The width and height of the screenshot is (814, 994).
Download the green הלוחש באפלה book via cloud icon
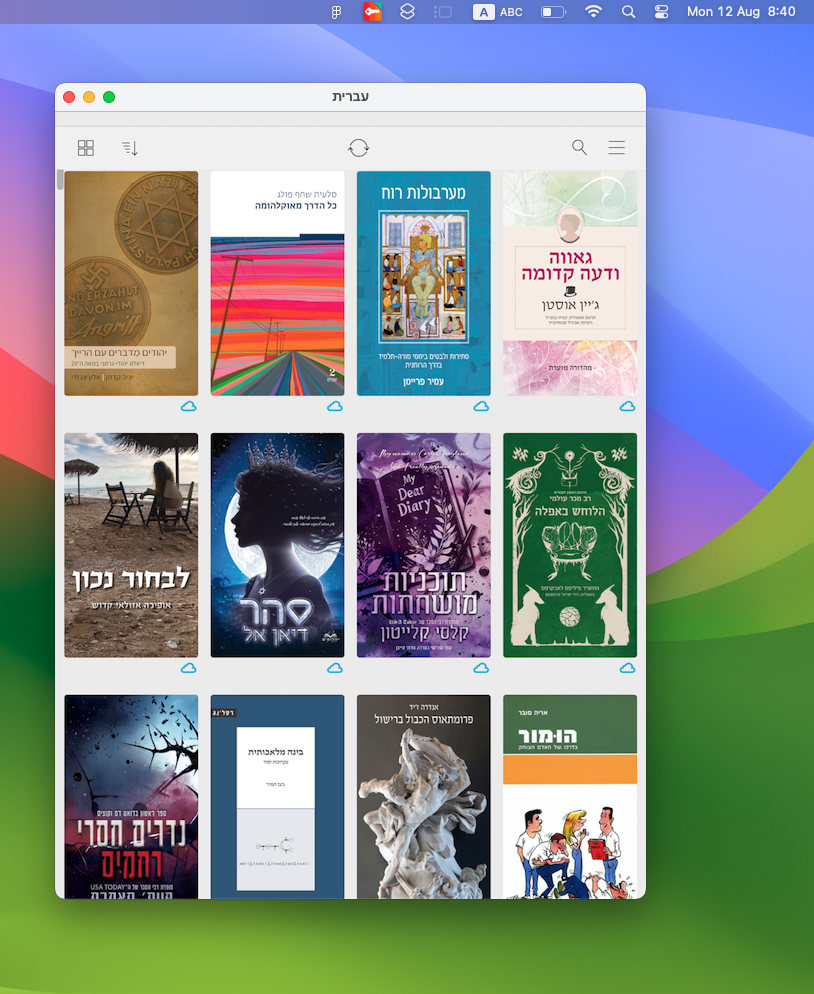(x=628, y=668)
